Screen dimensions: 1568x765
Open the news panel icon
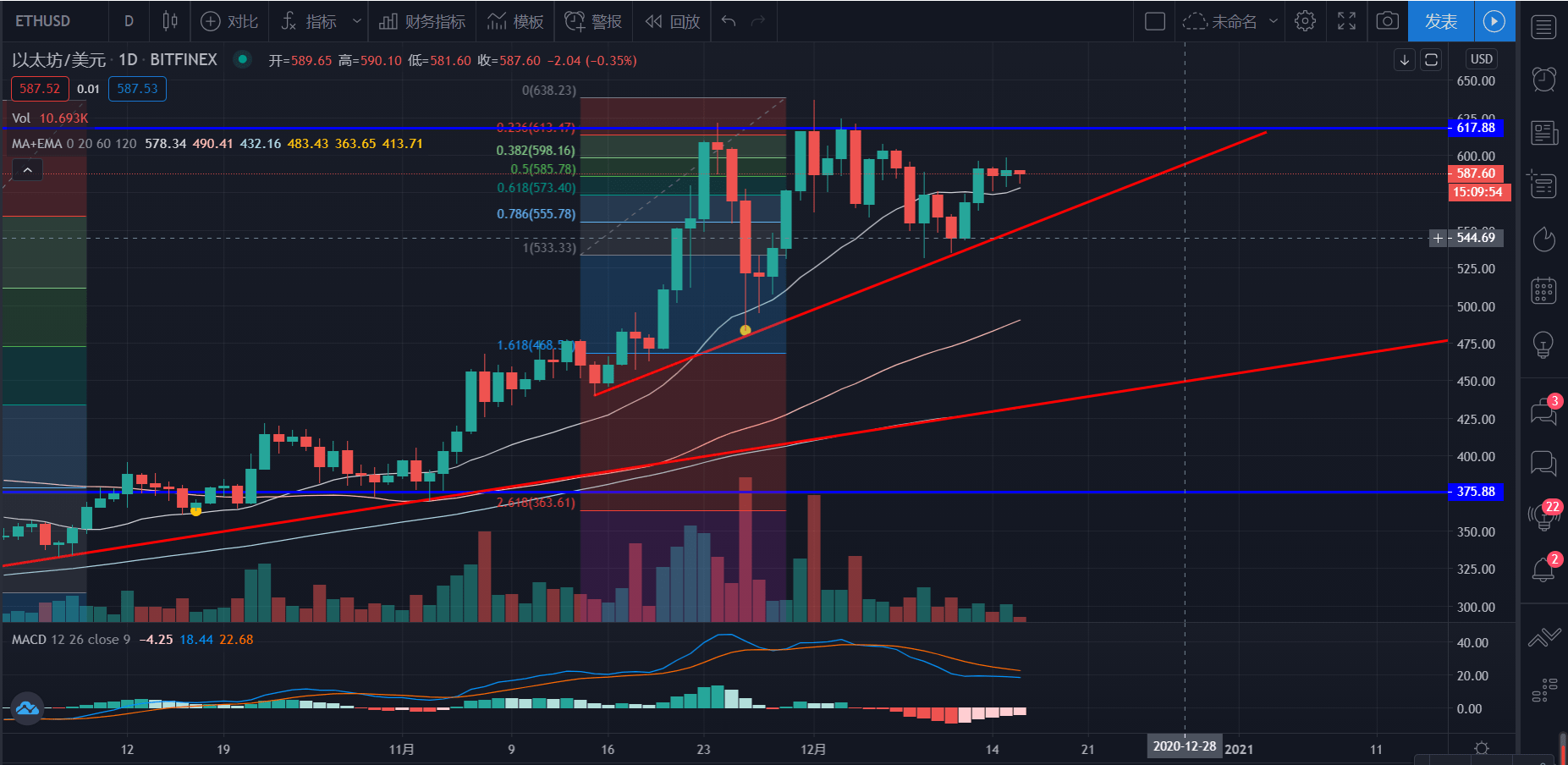pos(1544,133)
